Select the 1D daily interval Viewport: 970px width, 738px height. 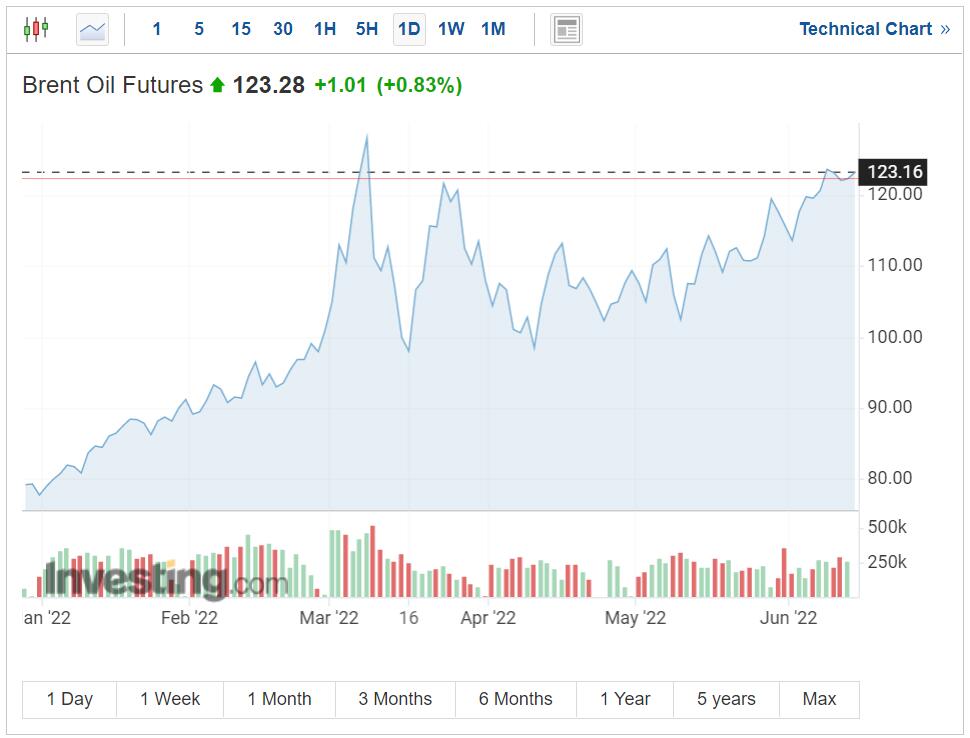click(x=409, y=29)
